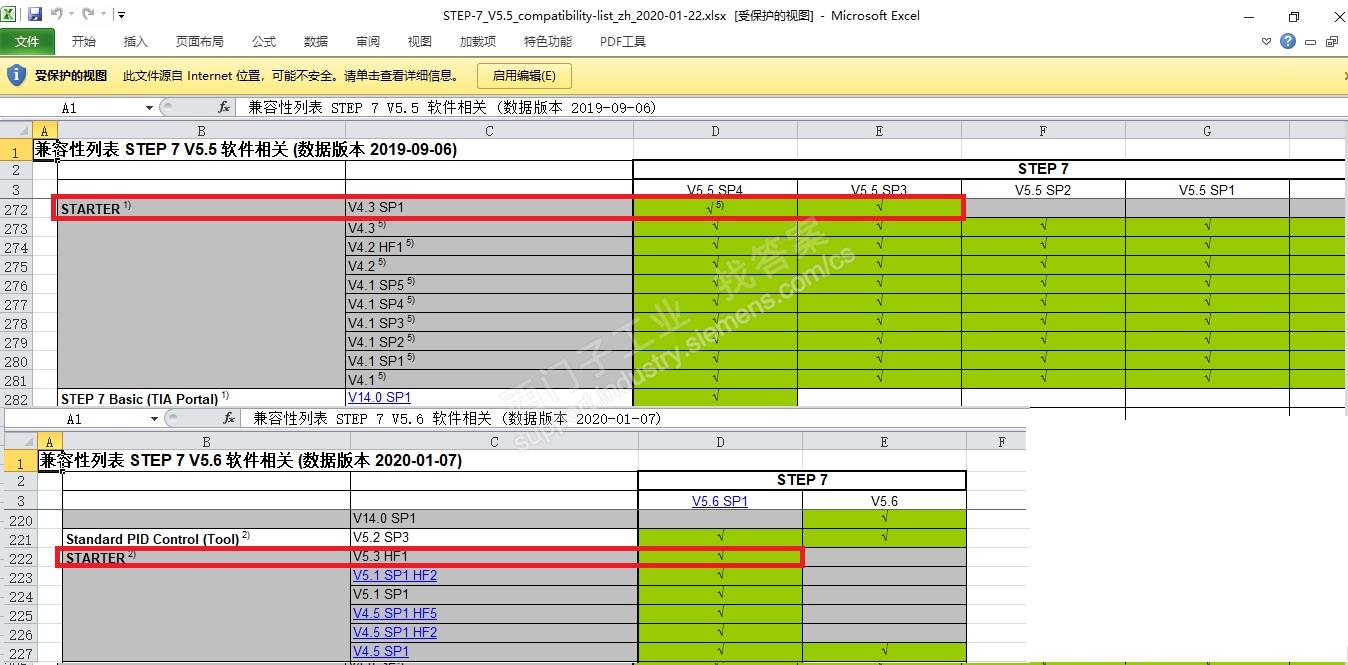Click the A1 Name Box of V5.5 sheet
Screen dimensions: 1348x665
pyautogui.click(x=72, y=107)
